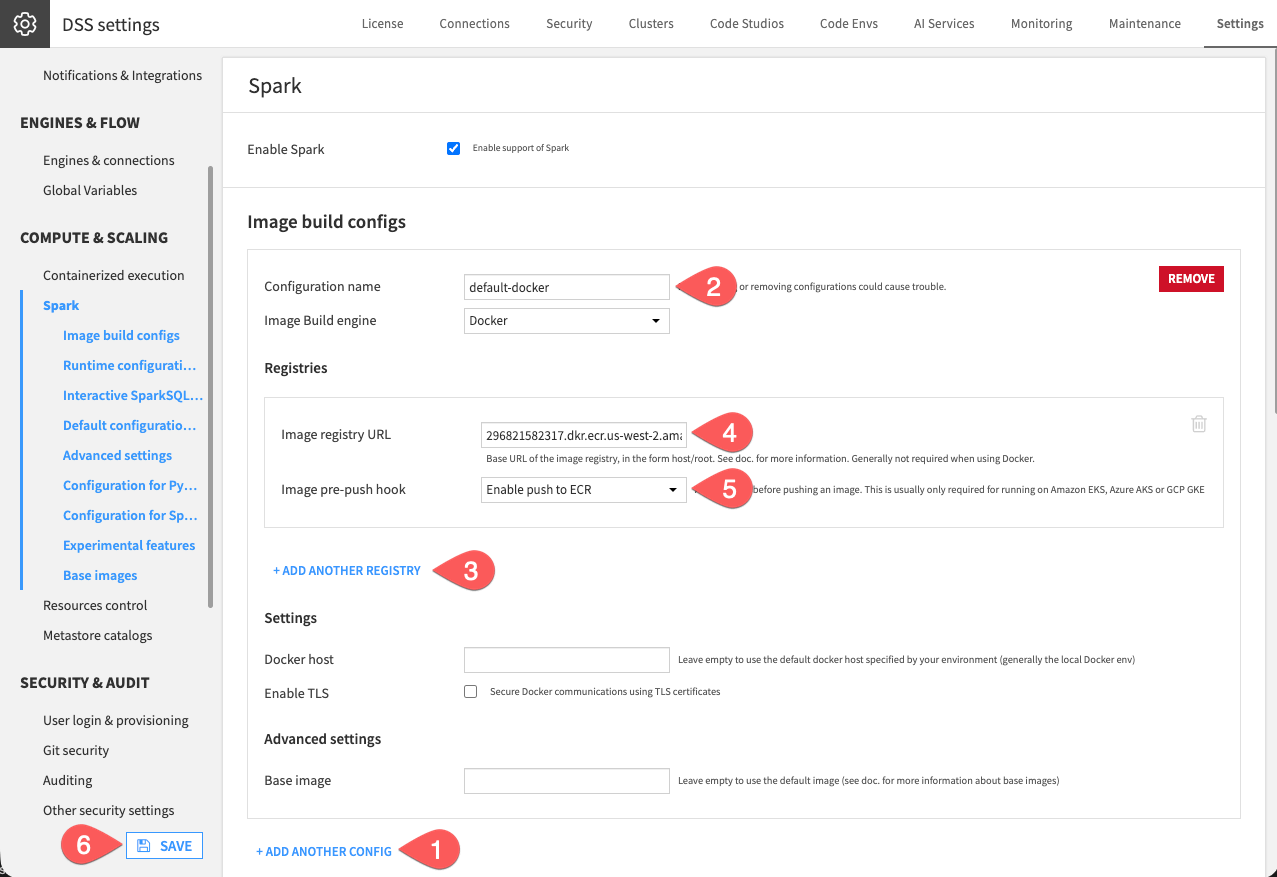
Task: Switch to Code Studios tab
Action: tap(747, 24)
